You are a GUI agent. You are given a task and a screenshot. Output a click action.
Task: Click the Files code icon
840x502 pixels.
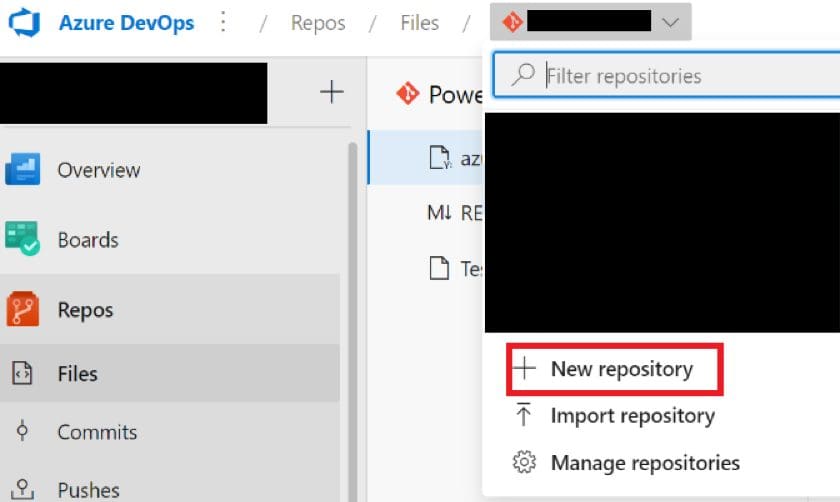21,374
